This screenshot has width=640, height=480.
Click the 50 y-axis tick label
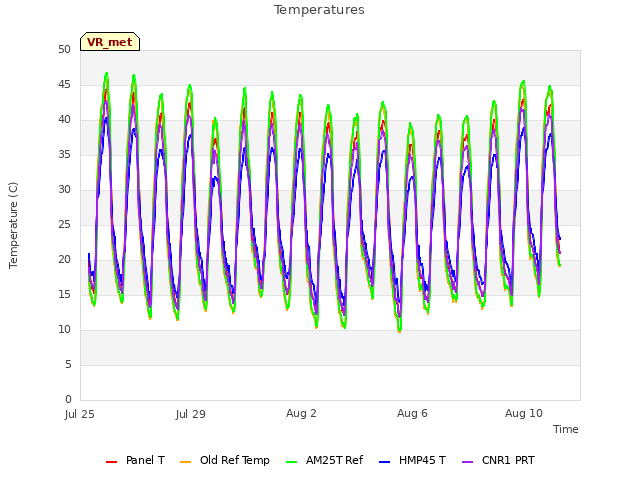point(64,50)
